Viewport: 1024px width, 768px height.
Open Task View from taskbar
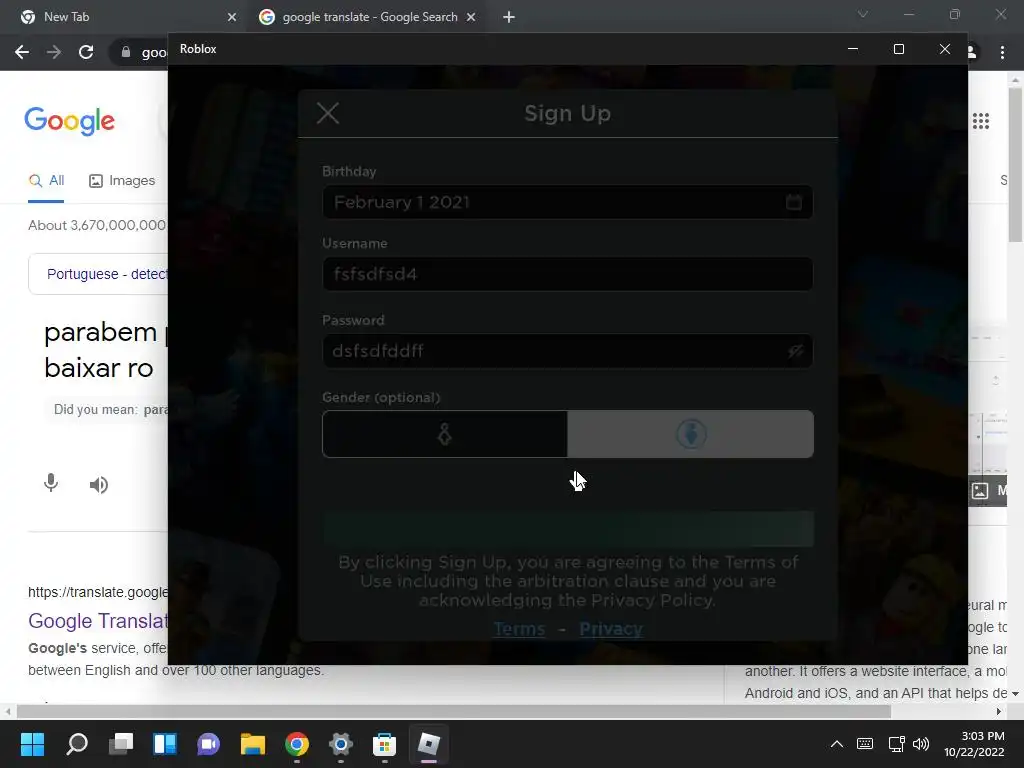tap(121, 744)
